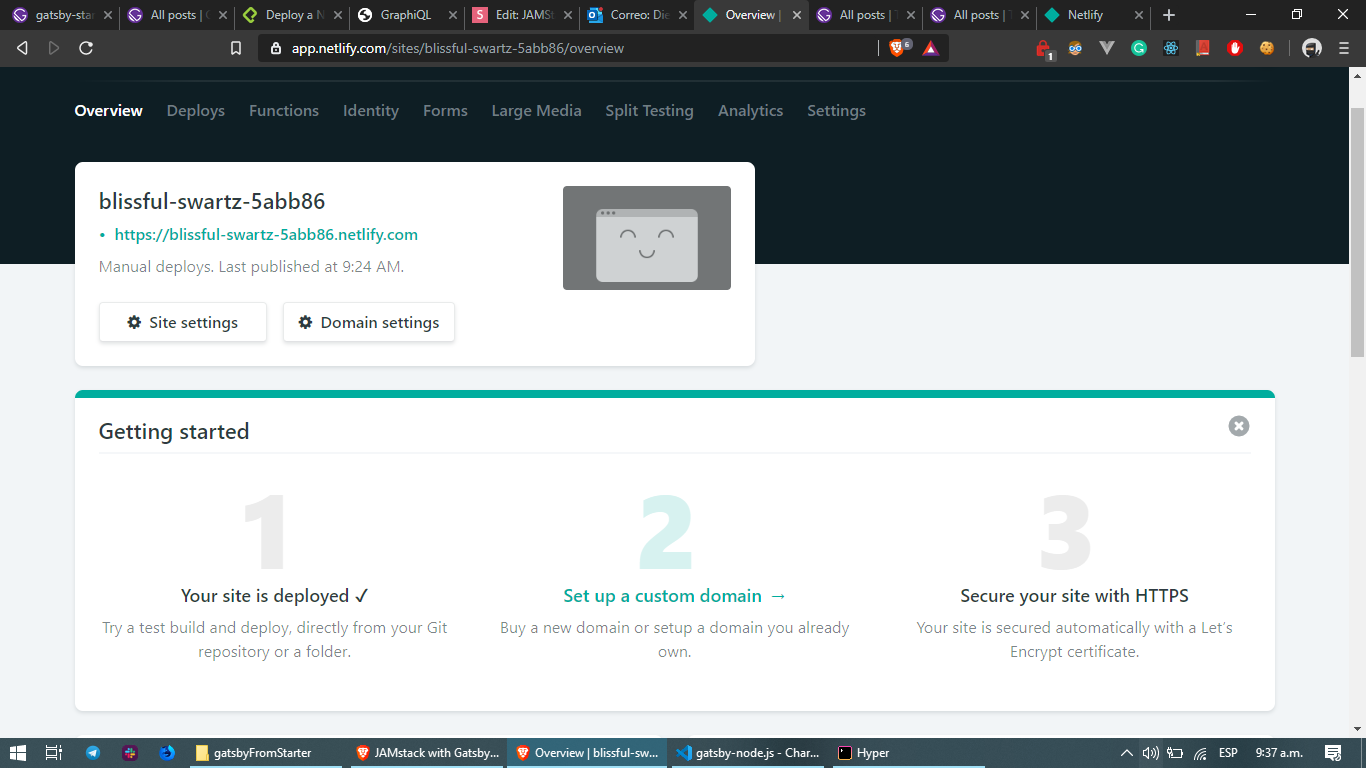Viewport: 1366px width, 768px height.
Task: Switch to gatsby-node.js VS Code taskbar window
Action: pos(747,753)
